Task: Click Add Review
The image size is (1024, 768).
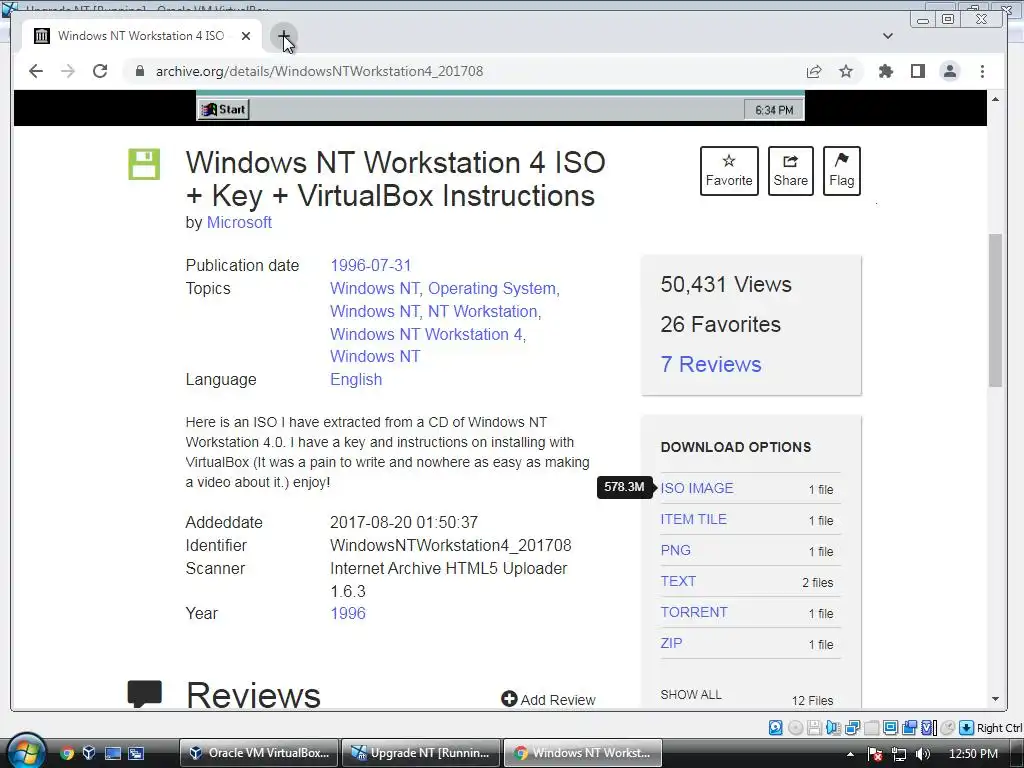Action: [548, 699]
